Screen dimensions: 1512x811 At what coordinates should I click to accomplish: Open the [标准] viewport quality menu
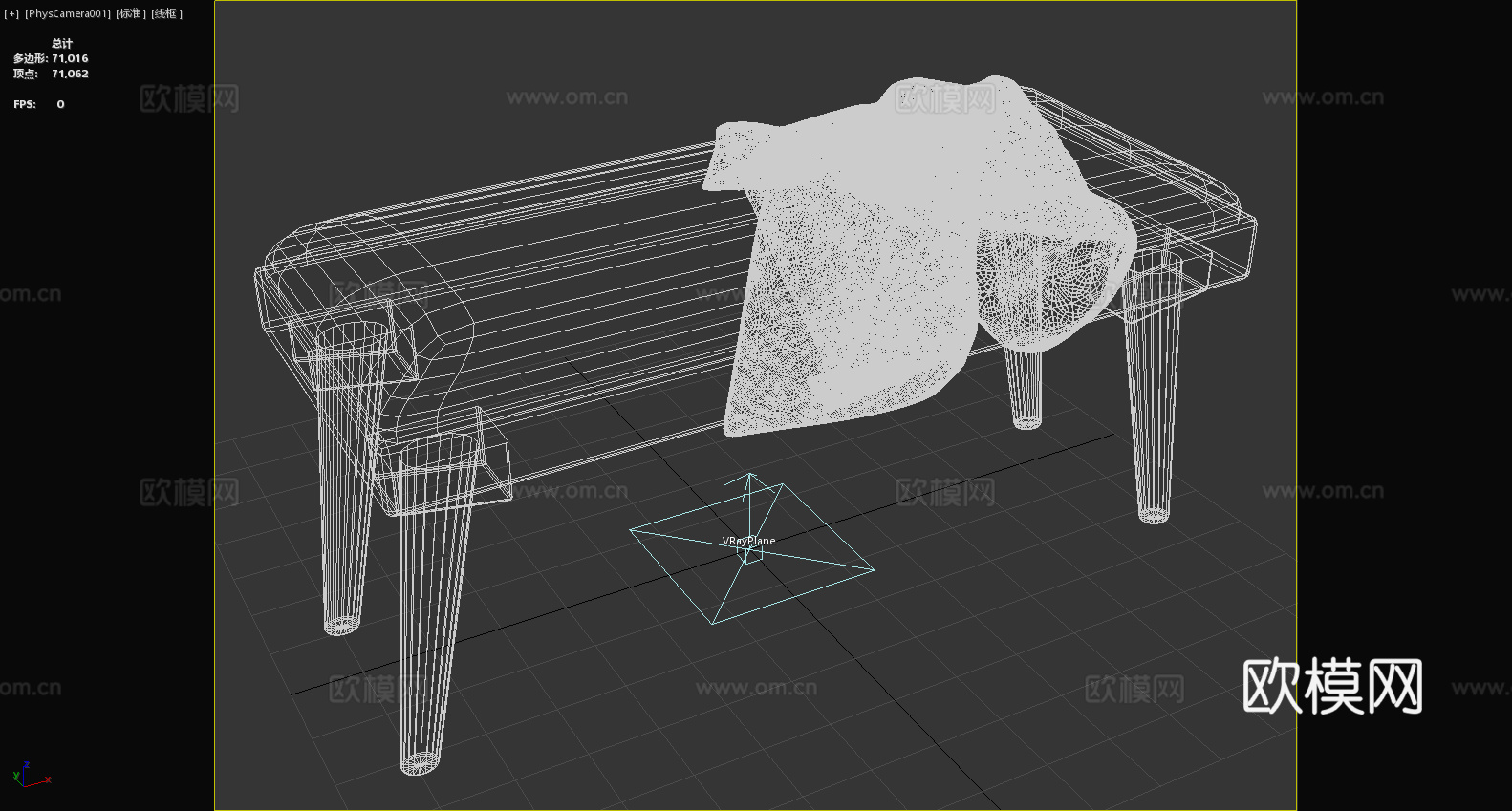[x=131, y=13]
